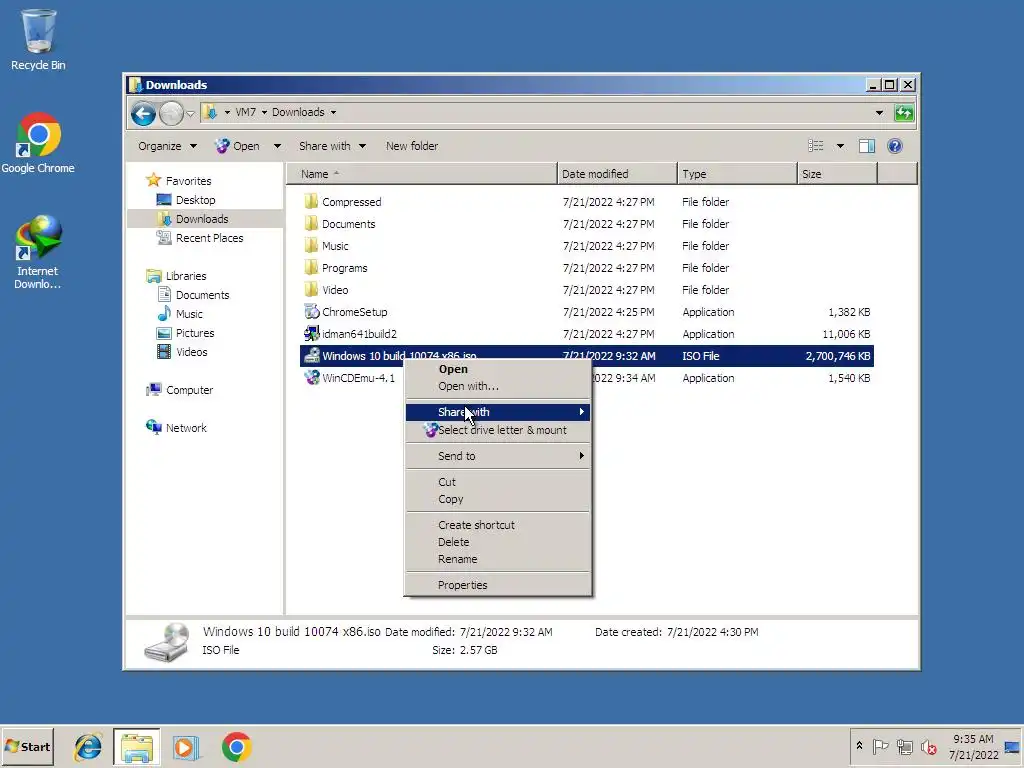Select the idman641build2 installer icon
The height and width of the screenshot is (768, 1024).
(x=312, y=334)
